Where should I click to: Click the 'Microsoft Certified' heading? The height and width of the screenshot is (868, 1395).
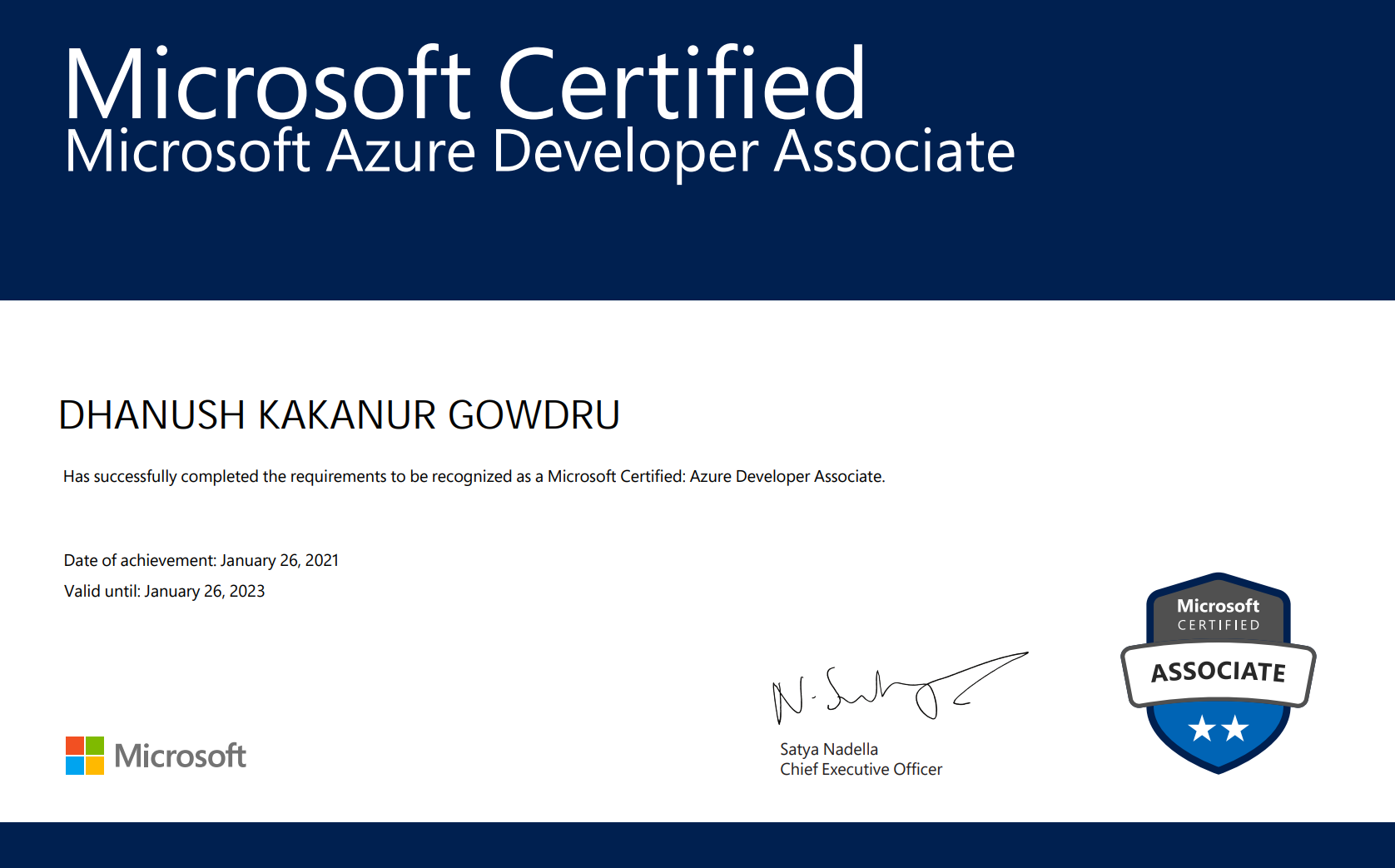466,84
